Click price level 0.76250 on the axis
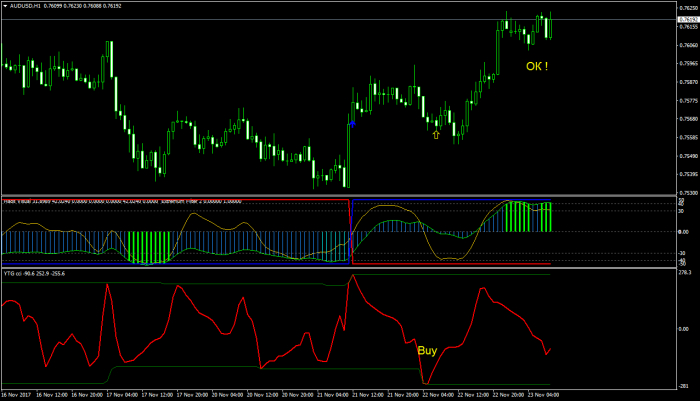The width and height of the screenshot is (700, 401). (689, 8)
